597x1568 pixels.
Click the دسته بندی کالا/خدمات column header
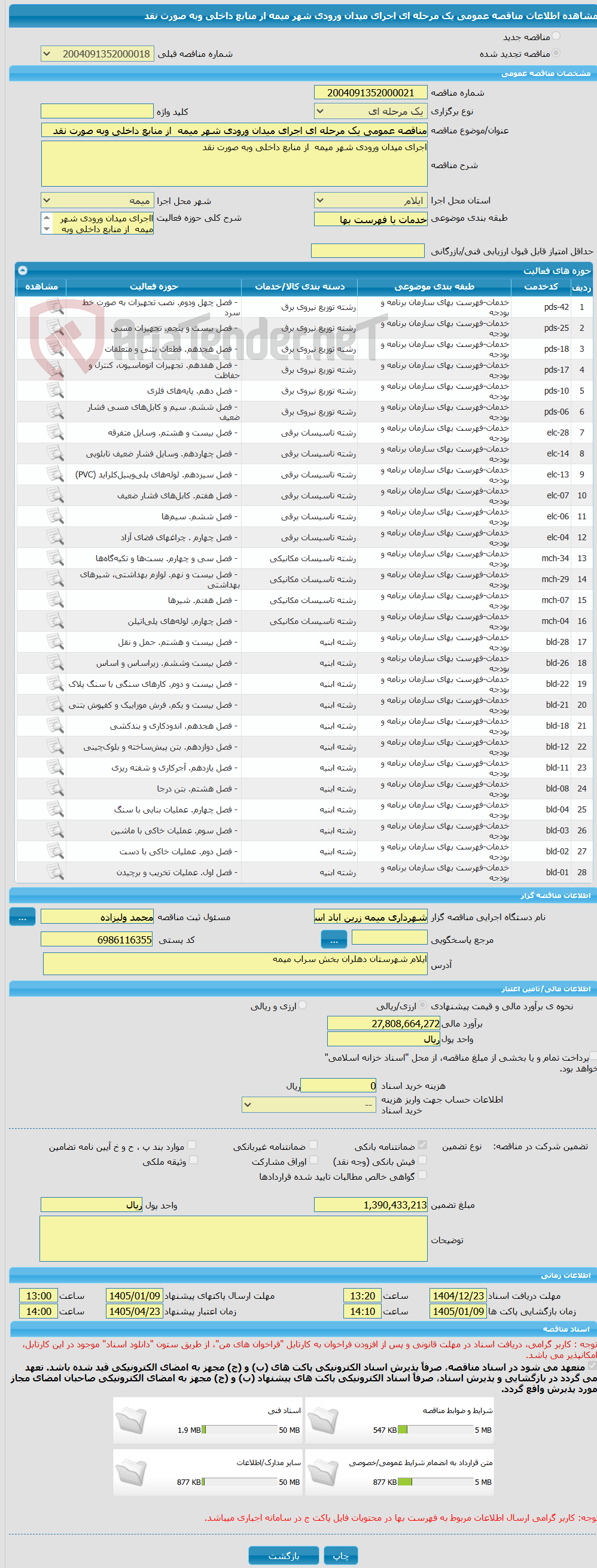300,287
